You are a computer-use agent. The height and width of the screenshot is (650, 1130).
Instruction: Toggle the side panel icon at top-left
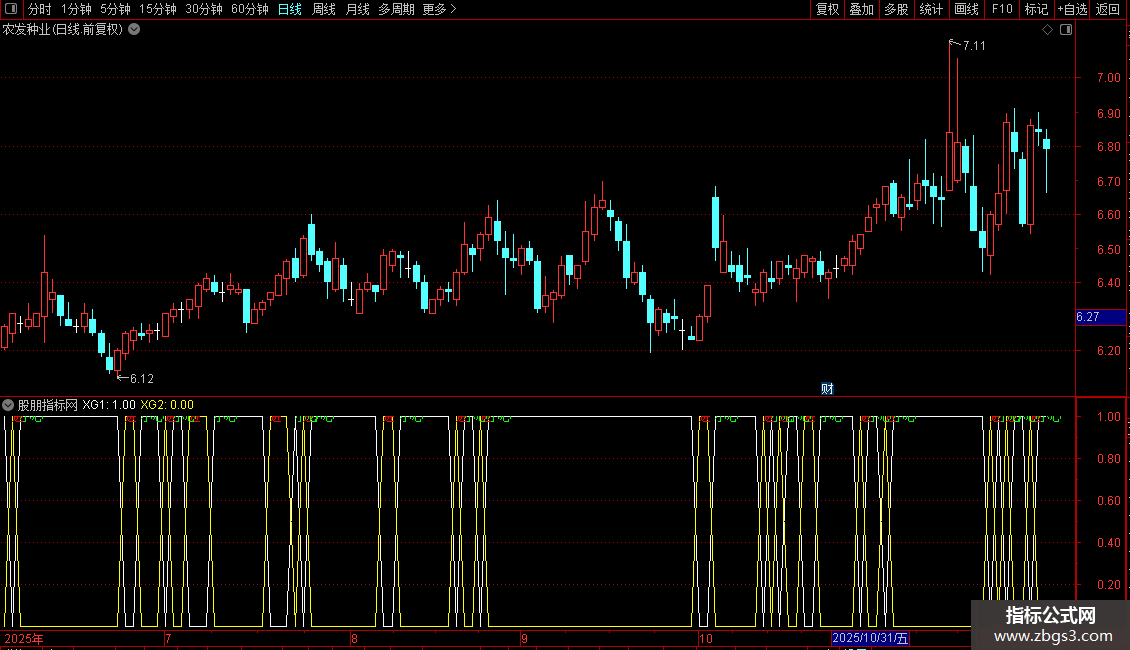tap(11, 9)
